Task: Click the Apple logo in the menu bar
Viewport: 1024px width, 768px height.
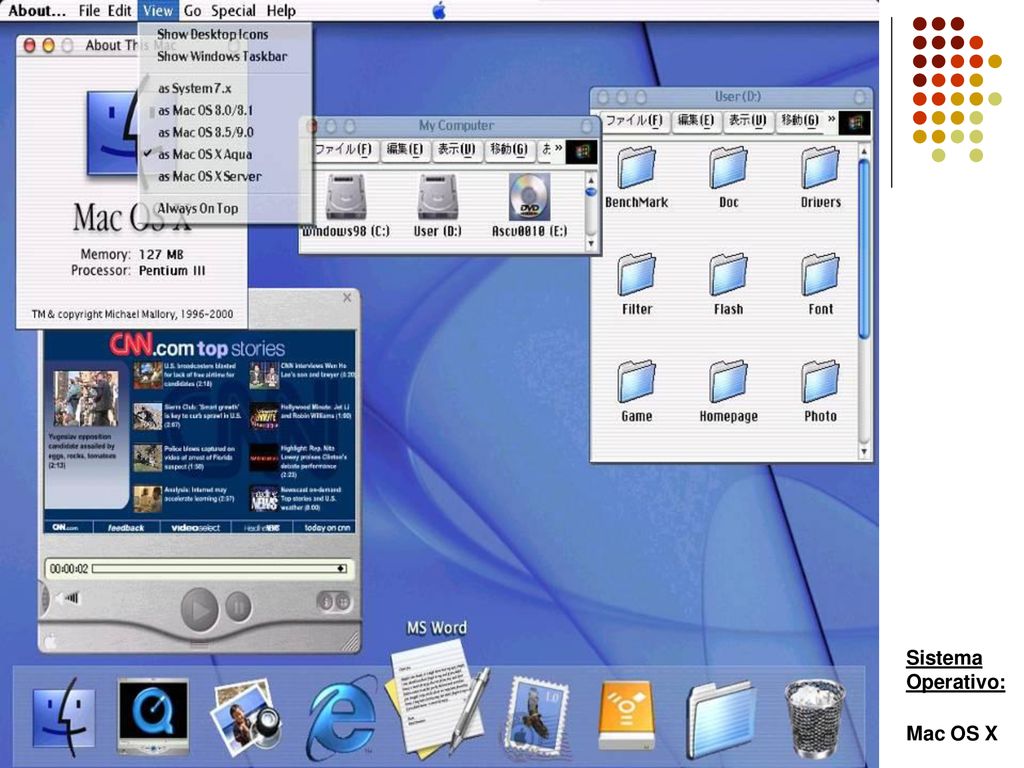Action: 440,10
